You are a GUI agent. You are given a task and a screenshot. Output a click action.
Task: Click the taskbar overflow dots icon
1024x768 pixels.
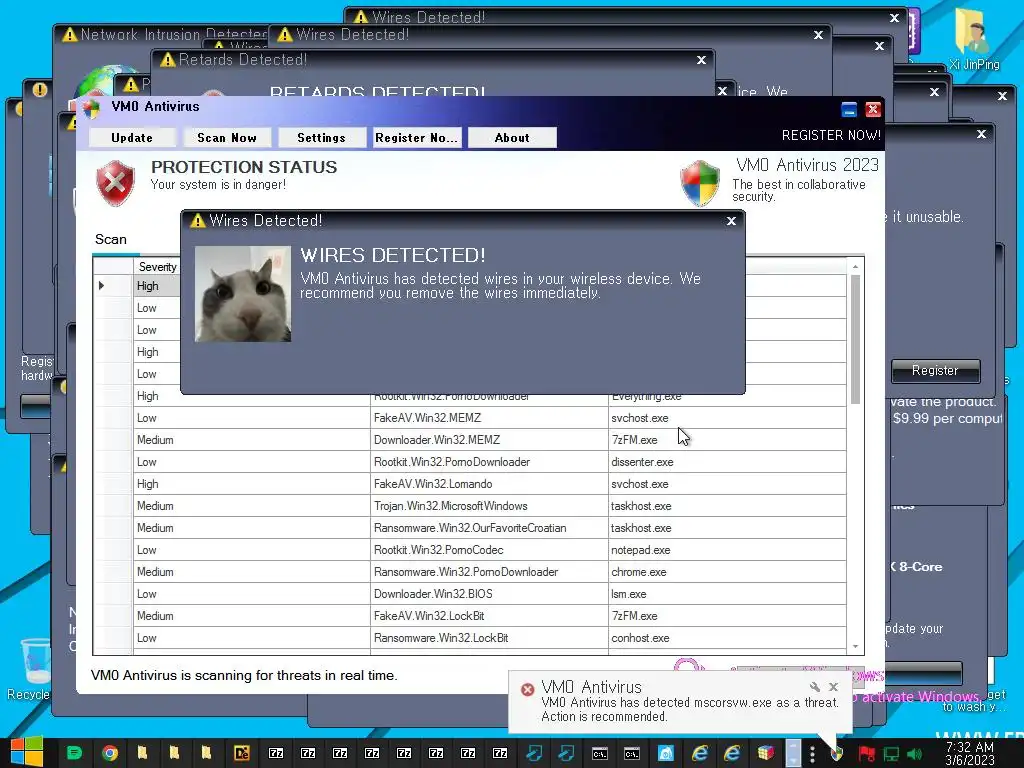pyautogui.click(x=812, y=754)
